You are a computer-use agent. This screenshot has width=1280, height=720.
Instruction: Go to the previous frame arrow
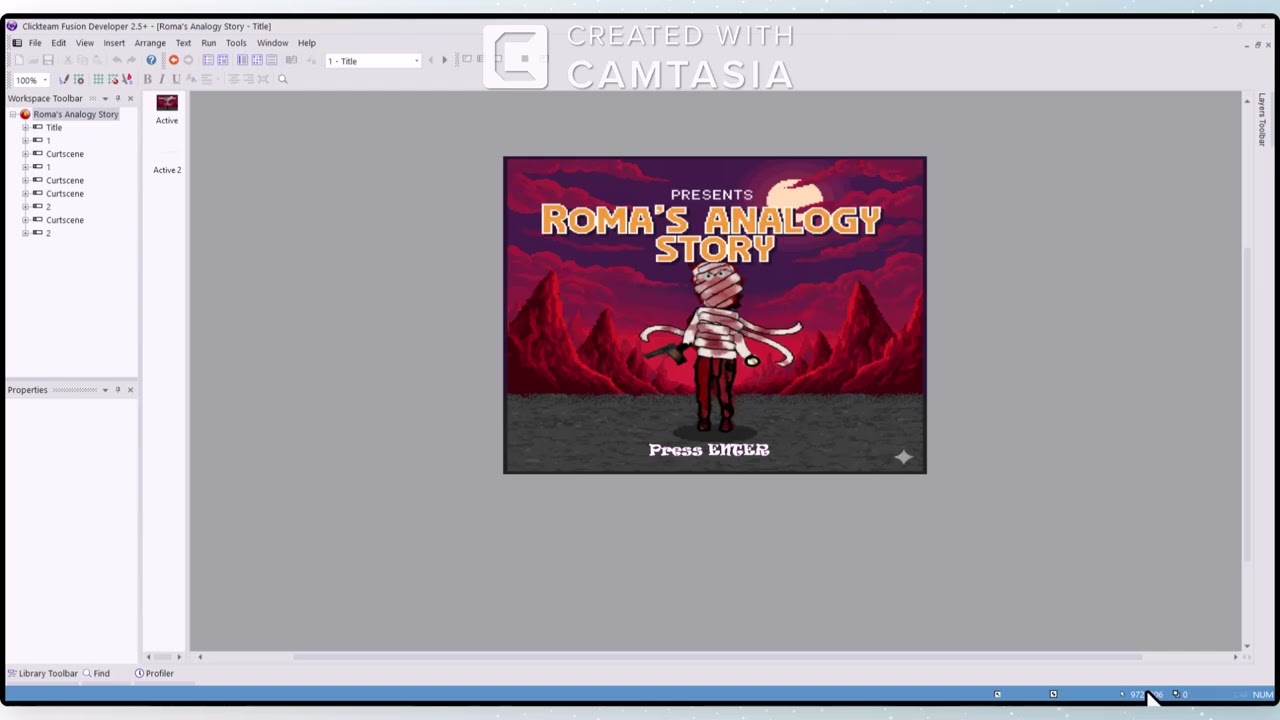431,61
